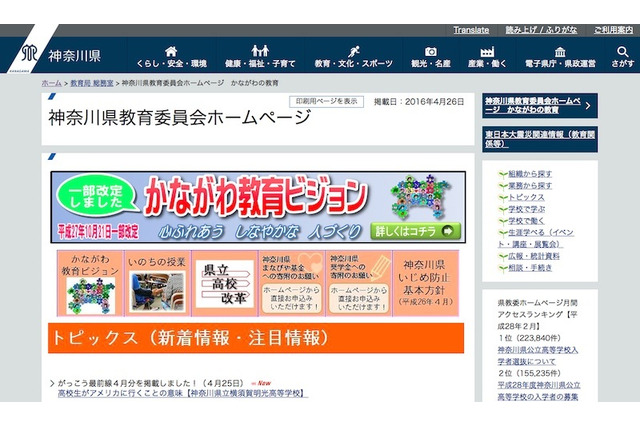The image size is (640, 426).
Task: Click 神奈川県教育委員会ホームページ page heading
Action: tap(180, 118)
